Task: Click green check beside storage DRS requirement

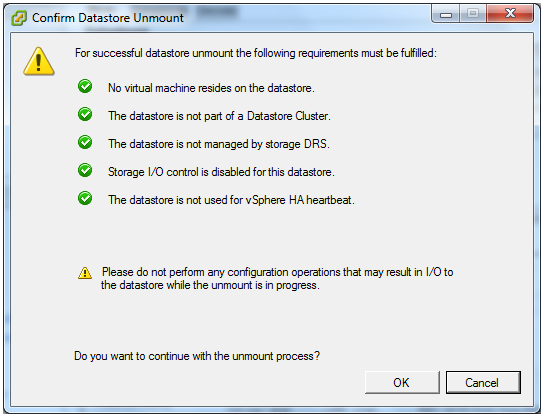Action: [x=85, y=142]
